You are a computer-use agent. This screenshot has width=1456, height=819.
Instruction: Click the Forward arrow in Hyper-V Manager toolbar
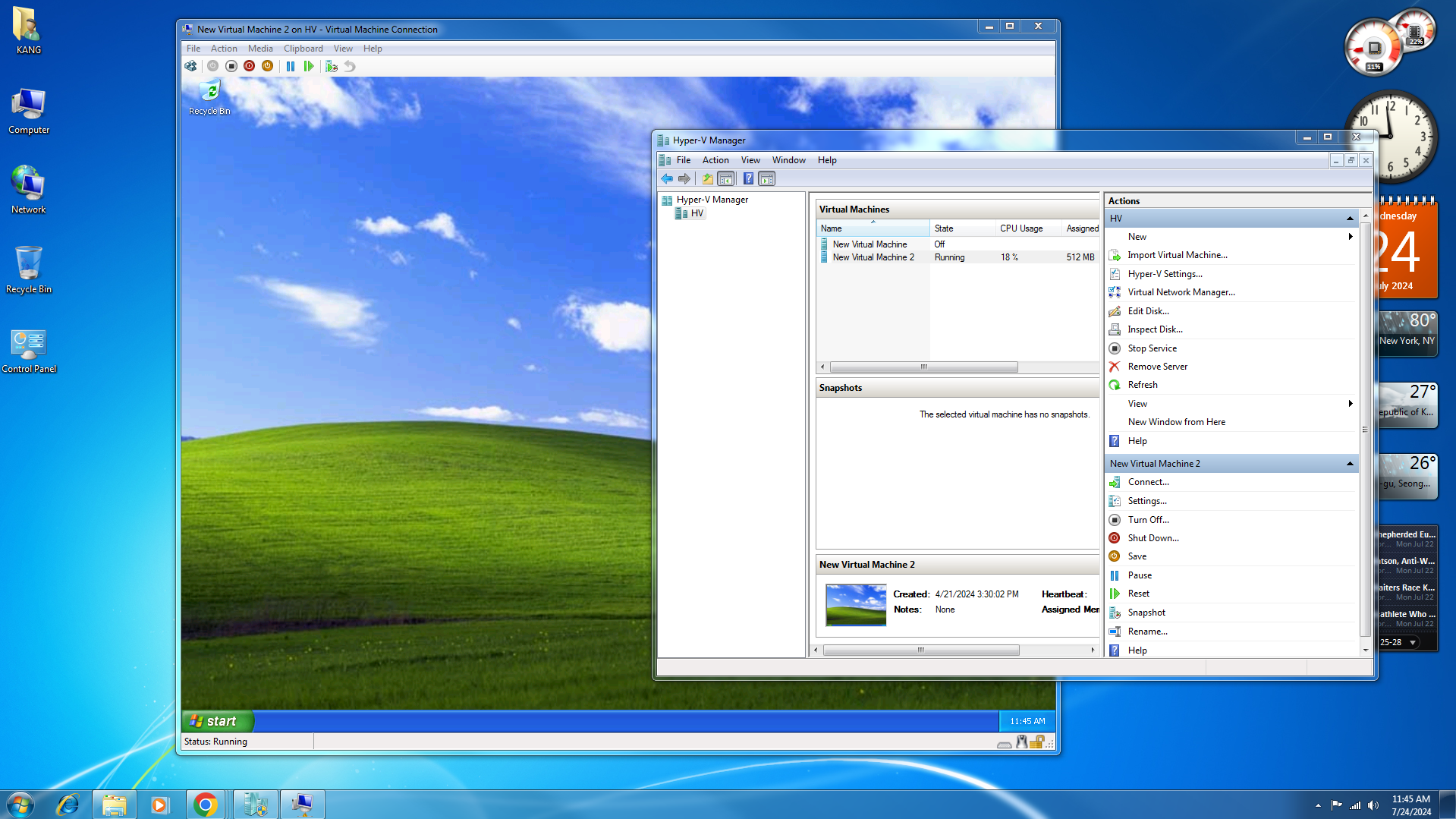coord(684,178)
